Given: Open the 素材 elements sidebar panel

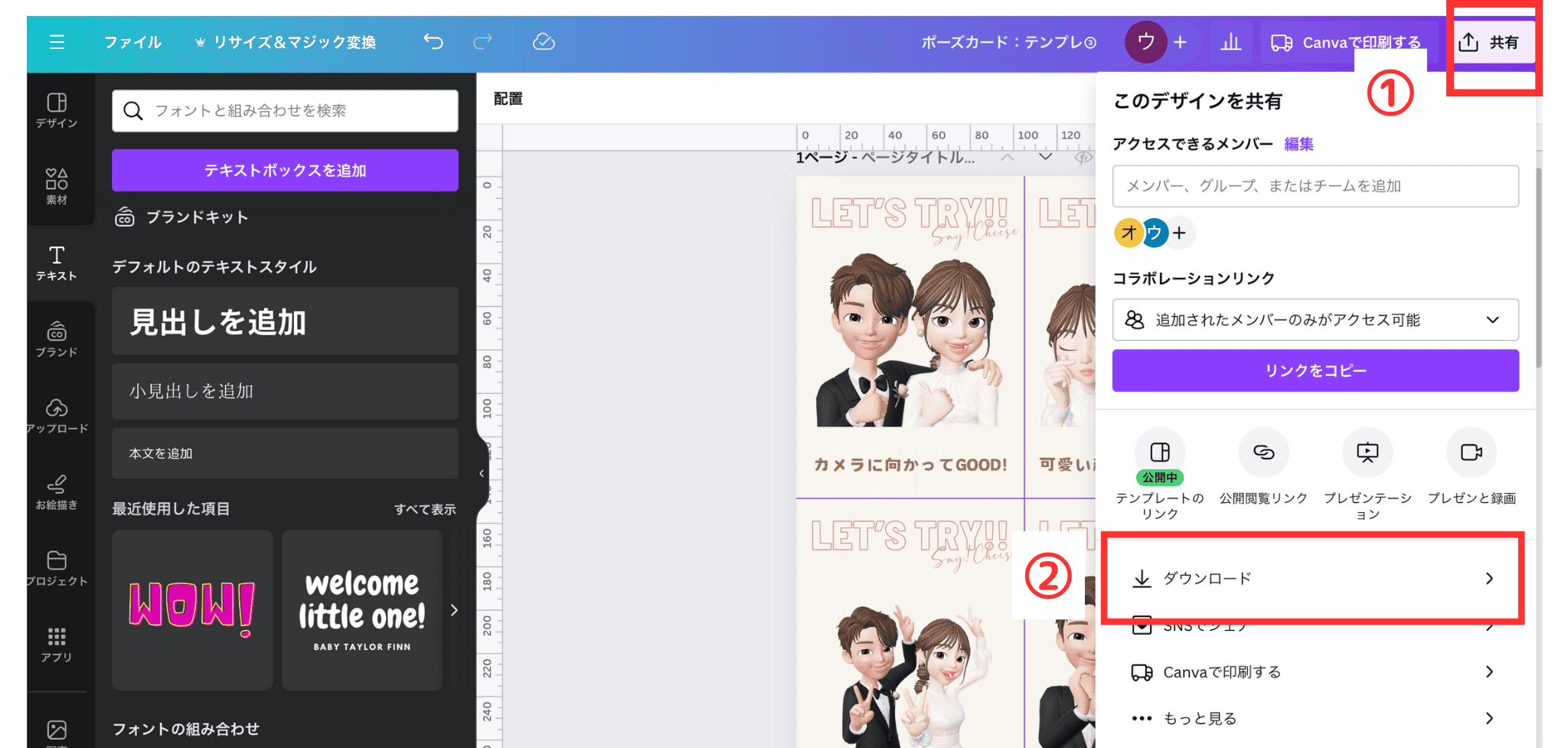Looking at the screenshot, I should 57,186.
